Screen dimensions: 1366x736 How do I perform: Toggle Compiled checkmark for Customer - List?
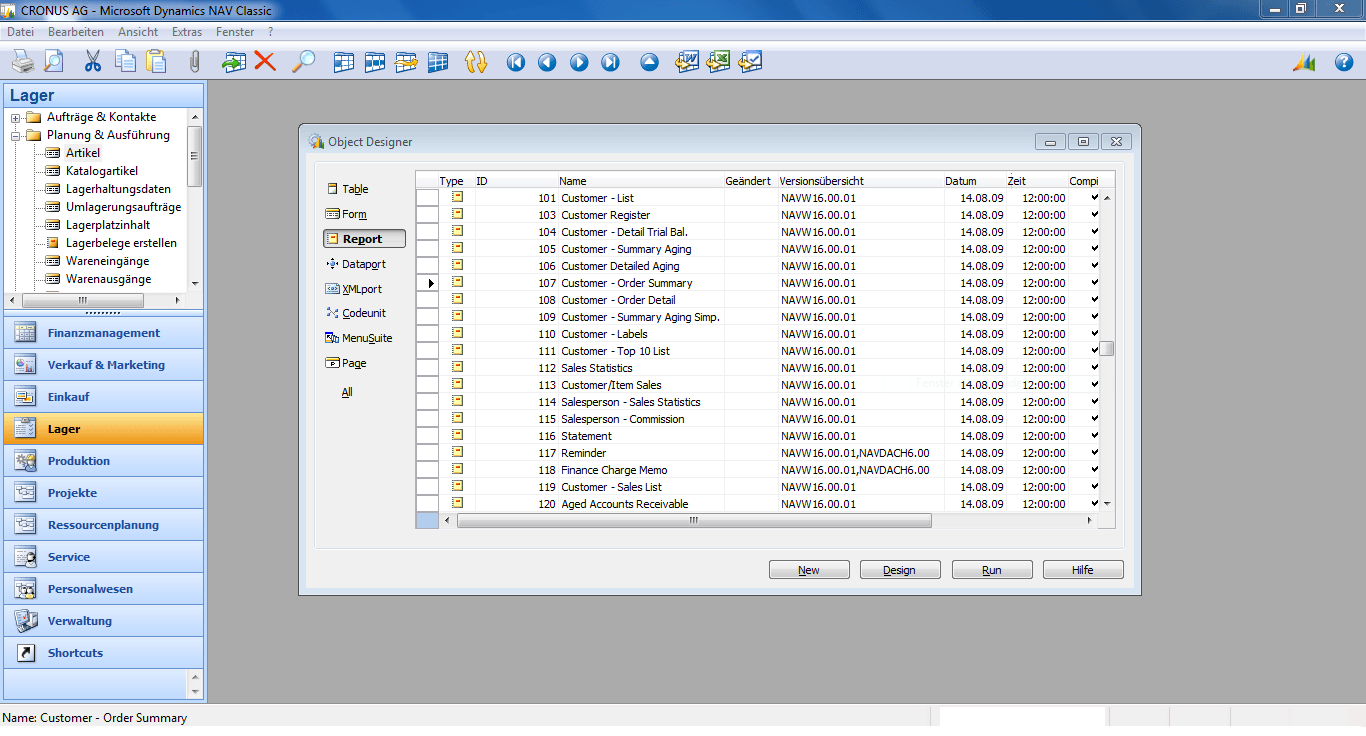1094,198
